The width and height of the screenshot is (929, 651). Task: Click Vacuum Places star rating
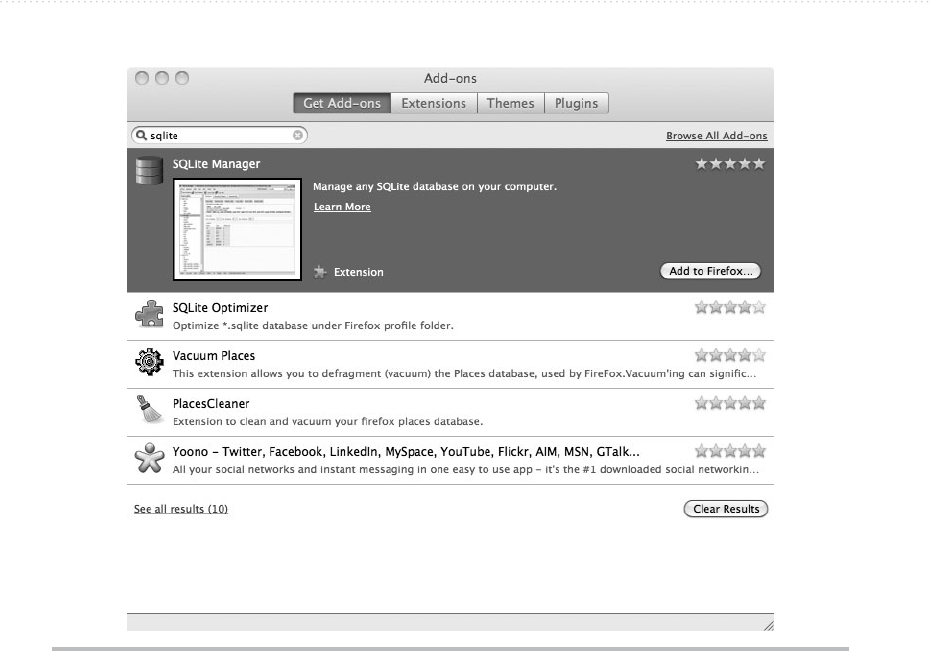(x=730, y=355)
